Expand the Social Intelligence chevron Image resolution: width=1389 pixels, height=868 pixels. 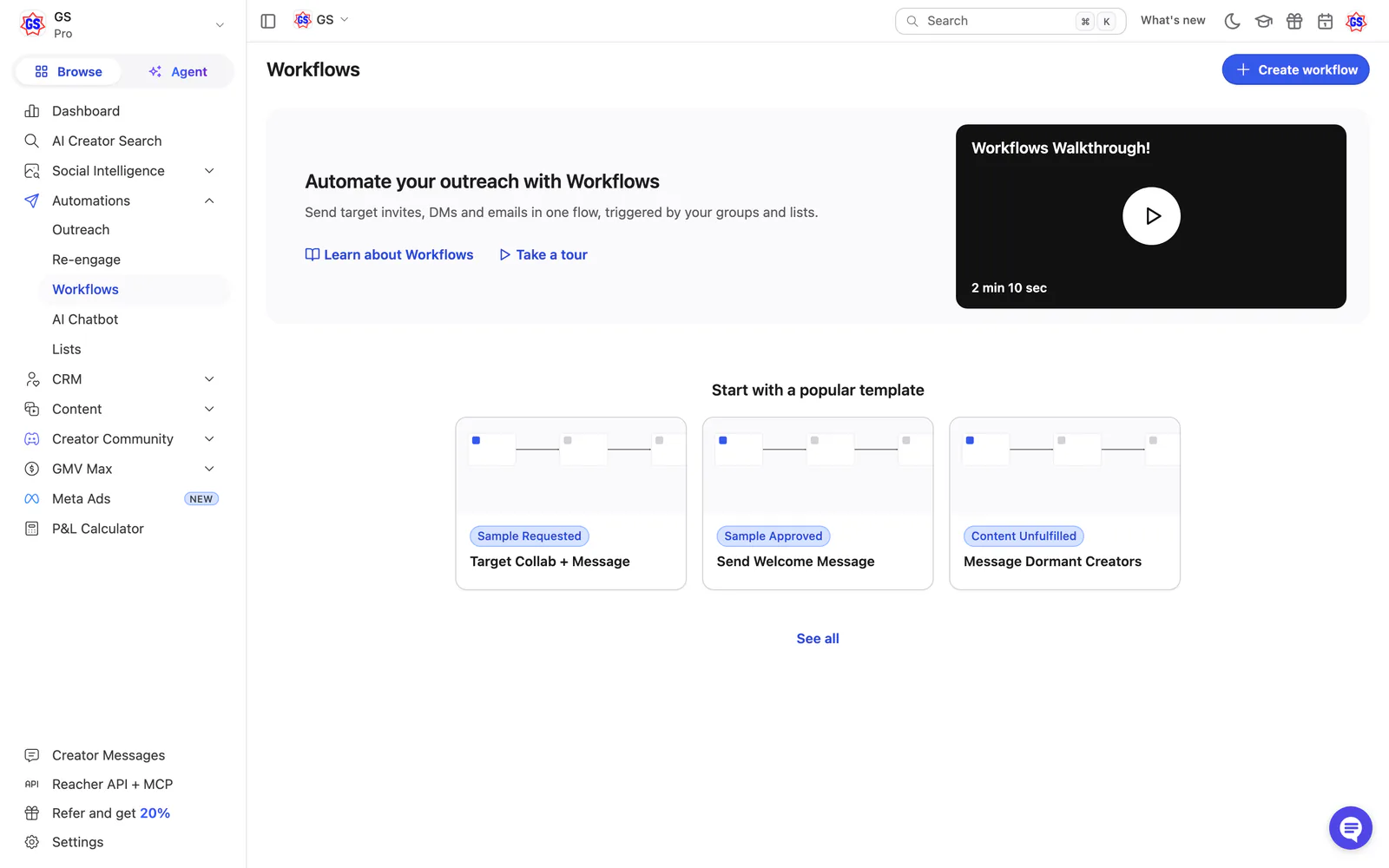[209, 171]
